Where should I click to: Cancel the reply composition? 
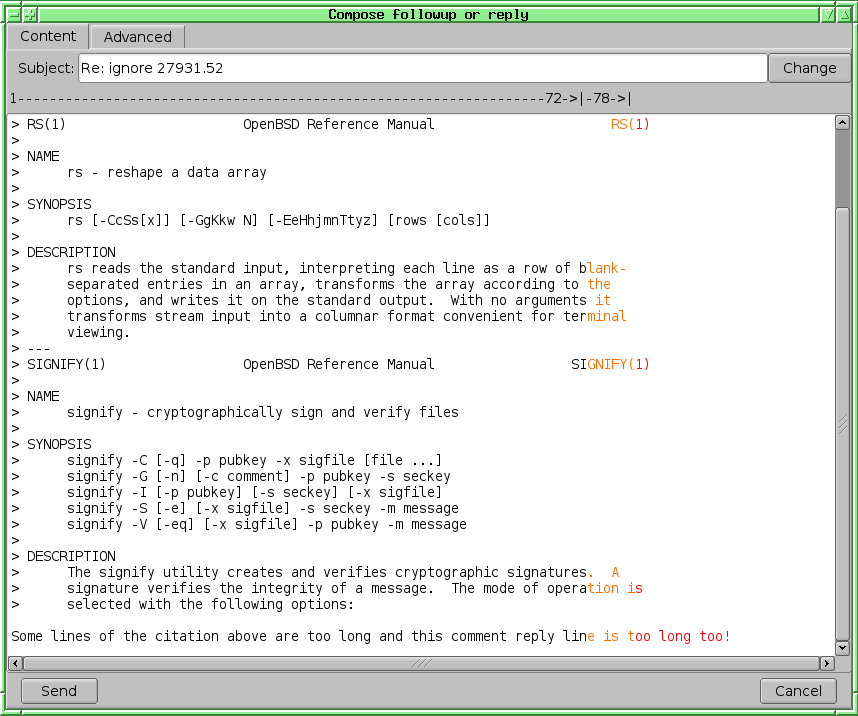tap(798, 691)
